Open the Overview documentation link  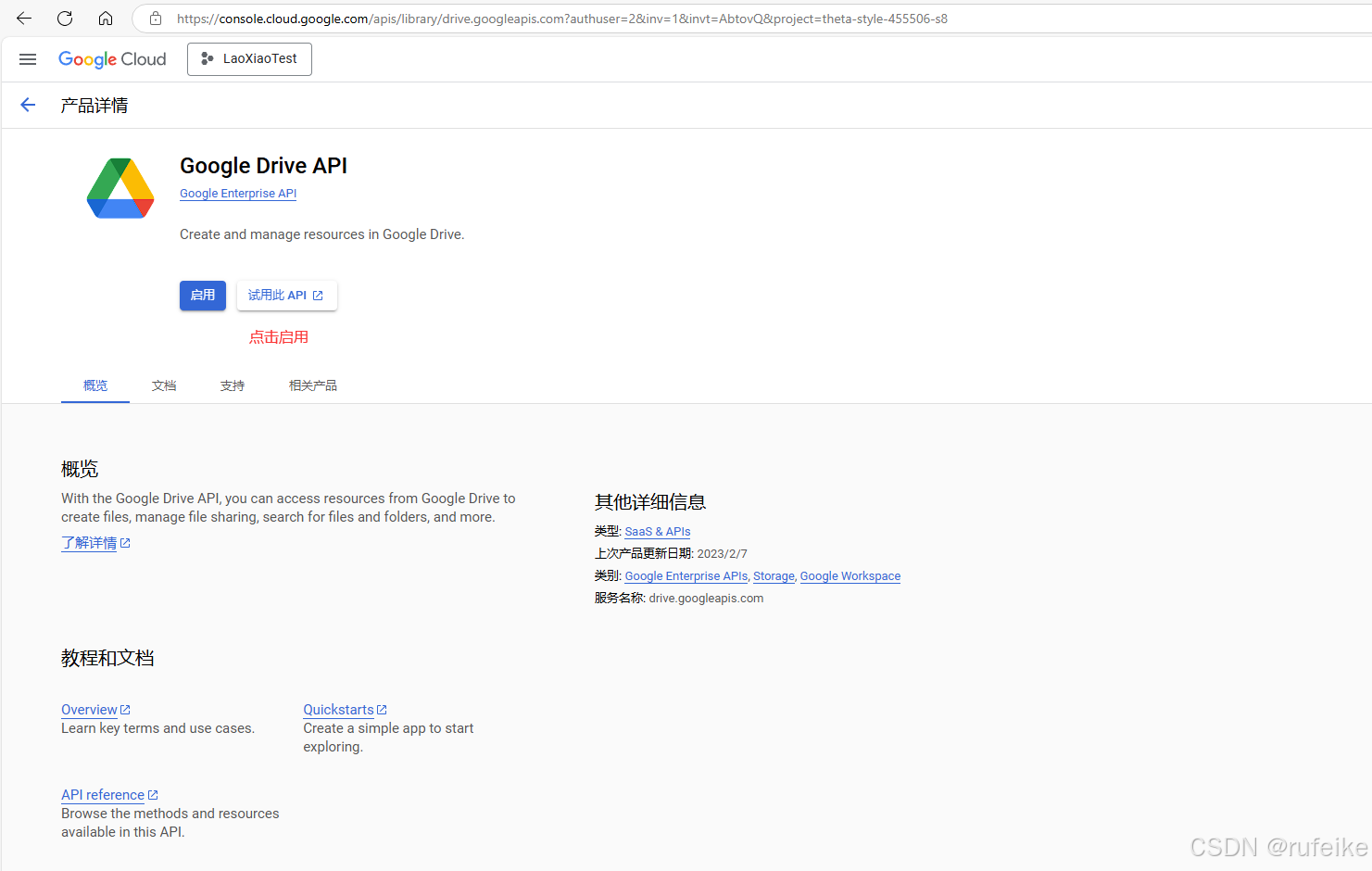click(95, 710)
